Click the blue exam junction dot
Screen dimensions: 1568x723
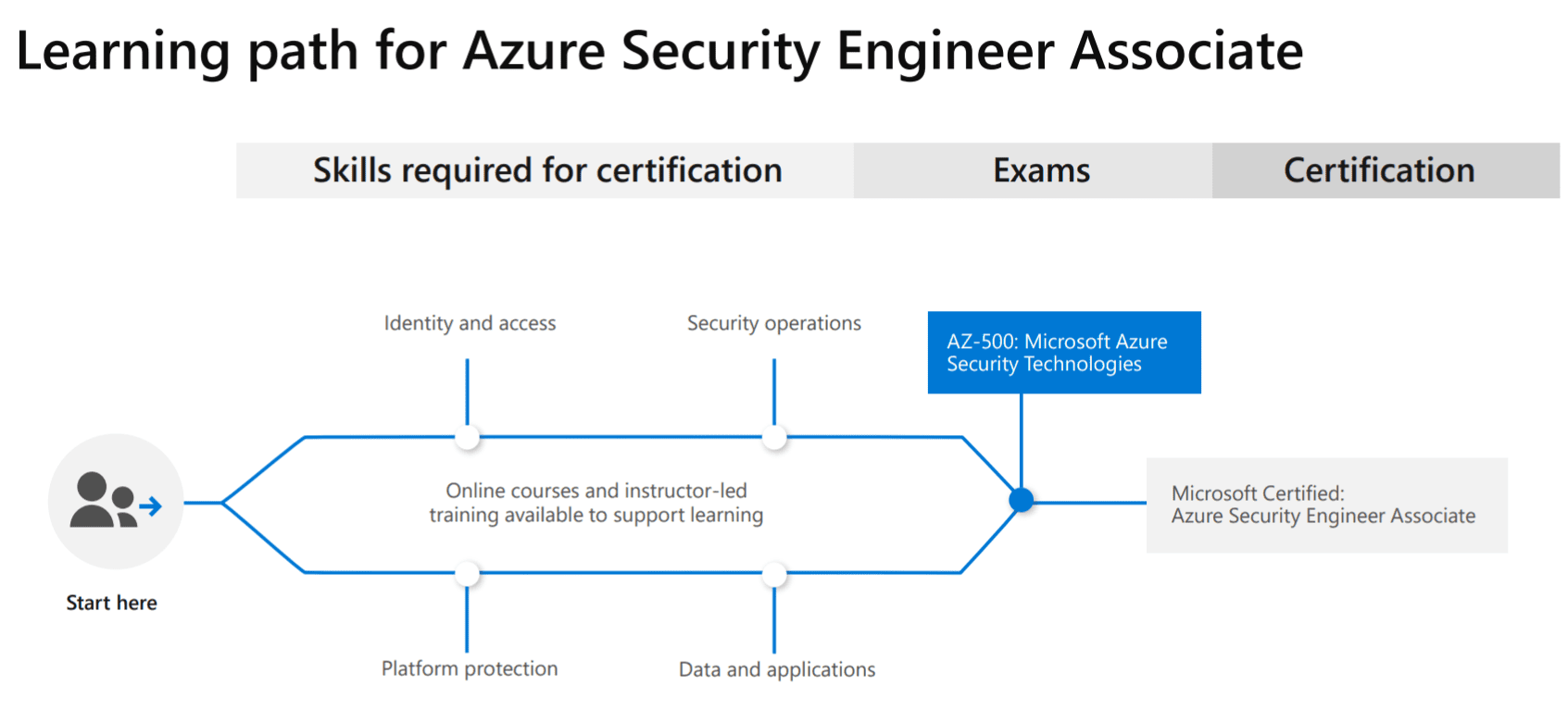[x=1022, y=501]
